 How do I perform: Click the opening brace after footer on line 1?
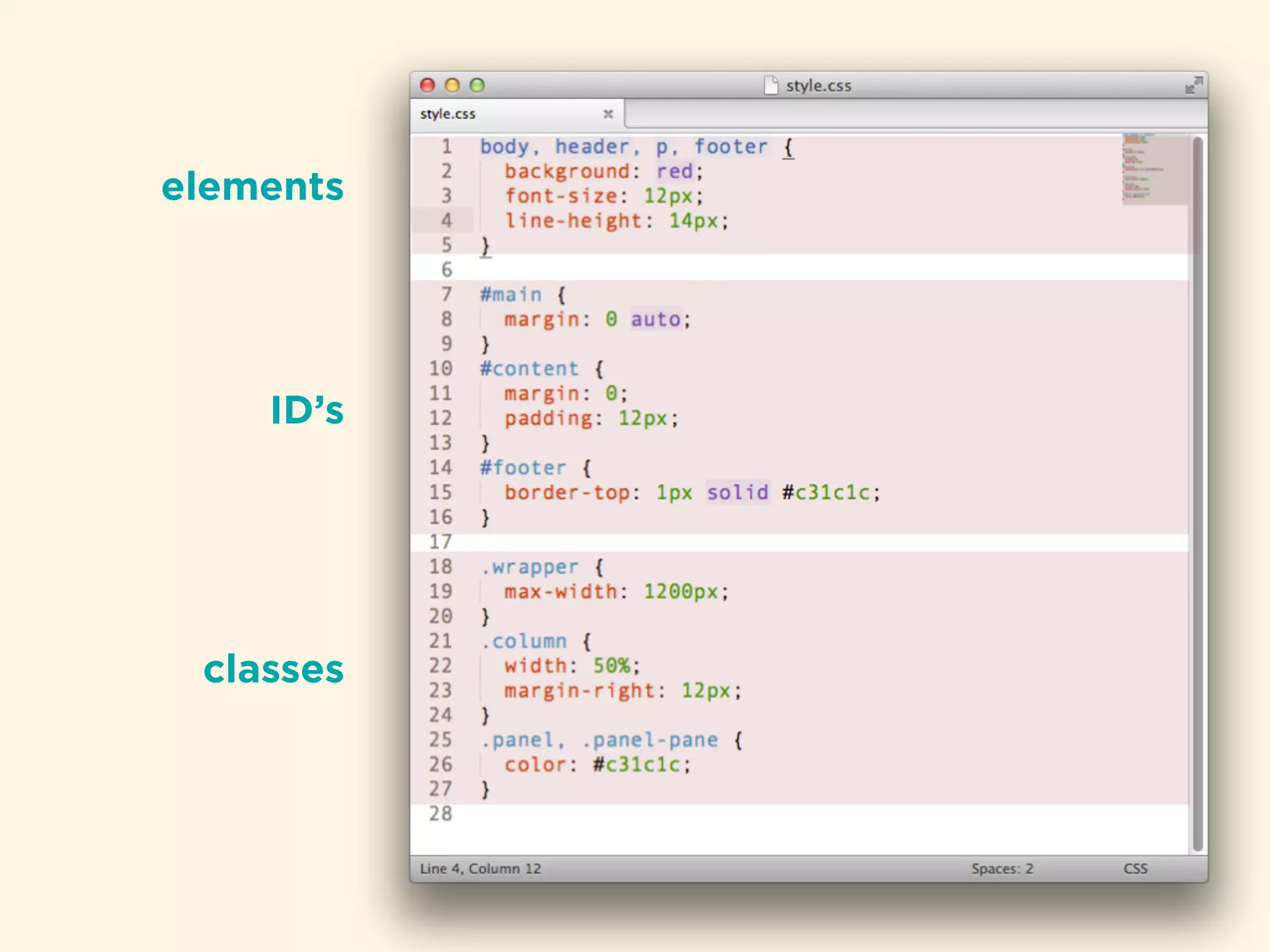[788, 148]
